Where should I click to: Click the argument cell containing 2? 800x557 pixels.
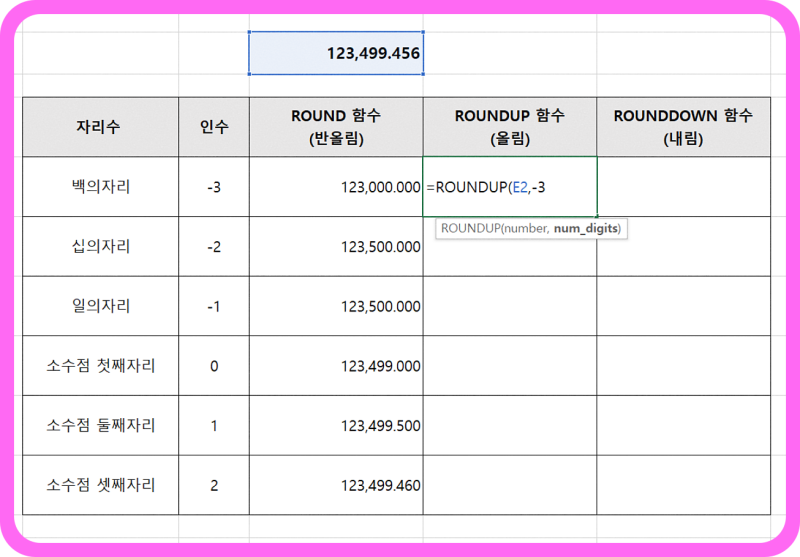click(x=214, y=485)
